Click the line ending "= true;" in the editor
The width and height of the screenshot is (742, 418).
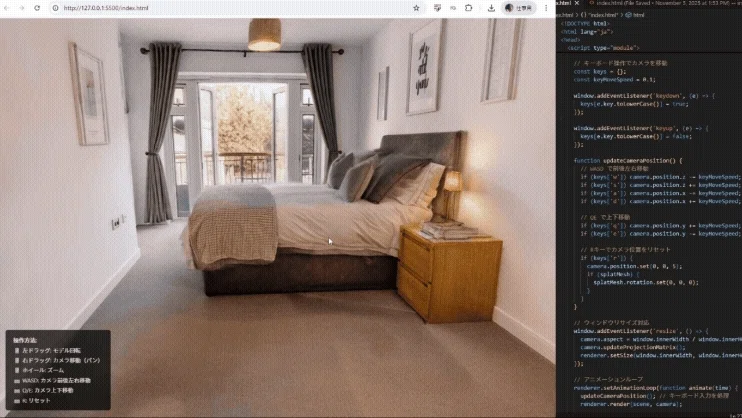634,104
